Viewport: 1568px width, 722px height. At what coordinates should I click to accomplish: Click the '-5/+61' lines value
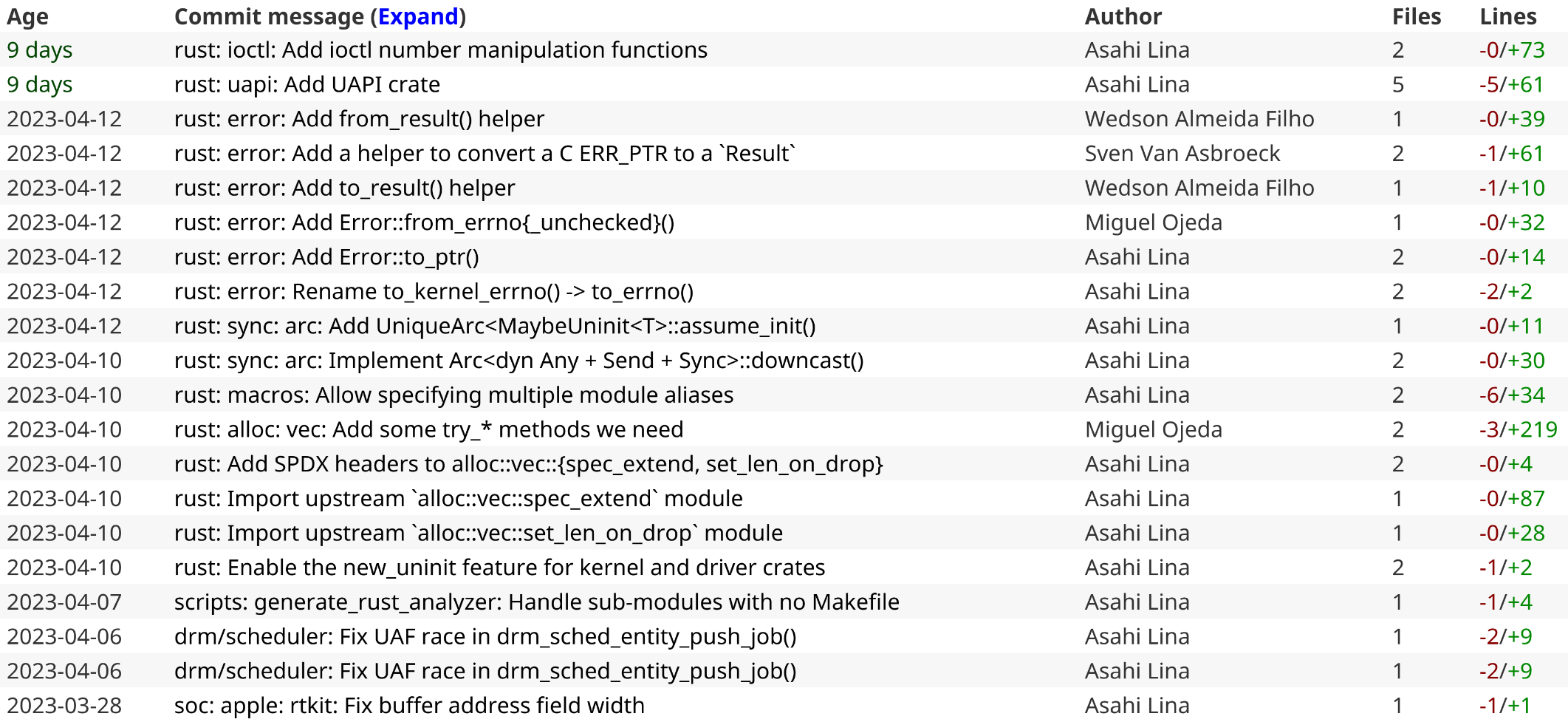point(1512,85)
